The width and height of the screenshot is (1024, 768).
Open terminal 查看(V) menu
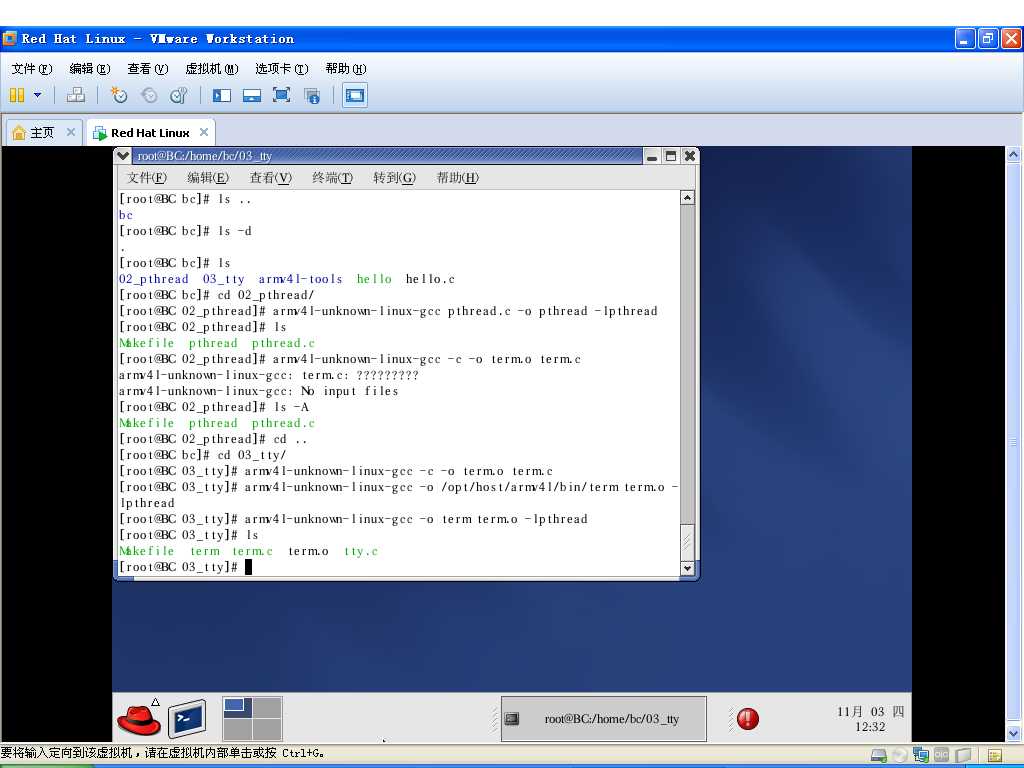point(270,178)
